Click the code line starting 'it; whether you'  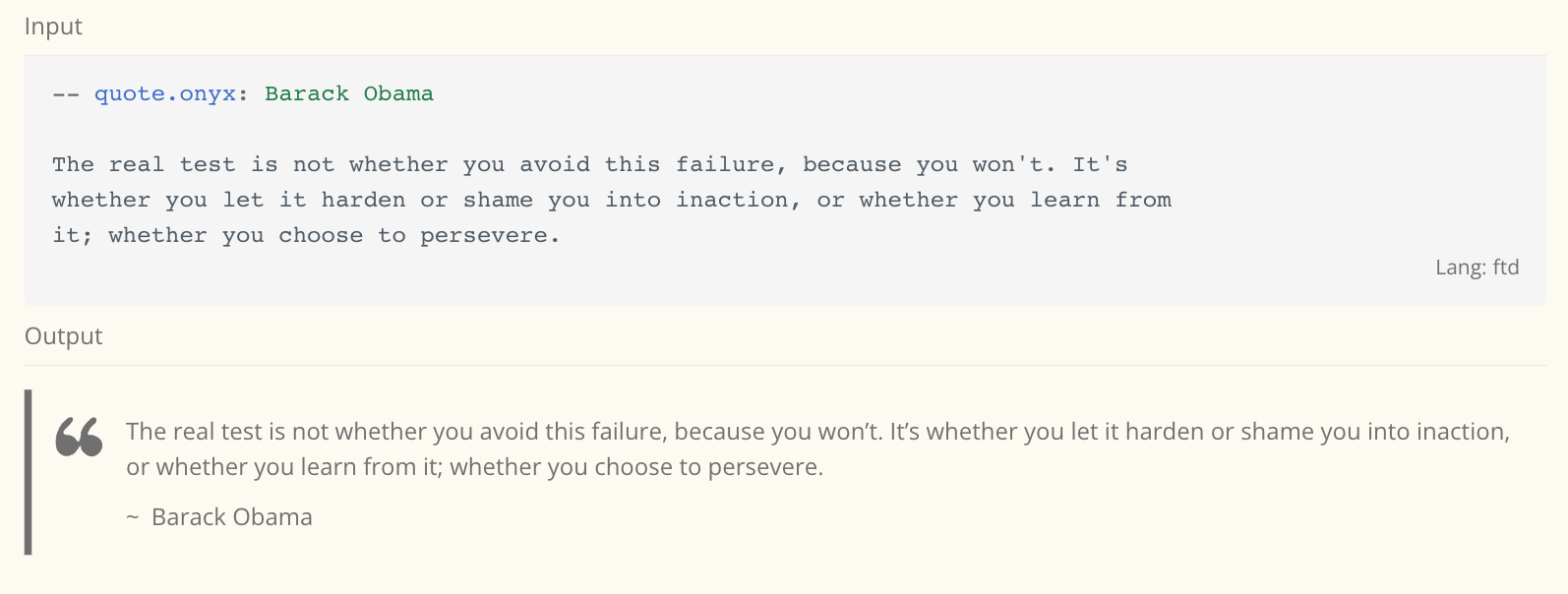[306, 236]
